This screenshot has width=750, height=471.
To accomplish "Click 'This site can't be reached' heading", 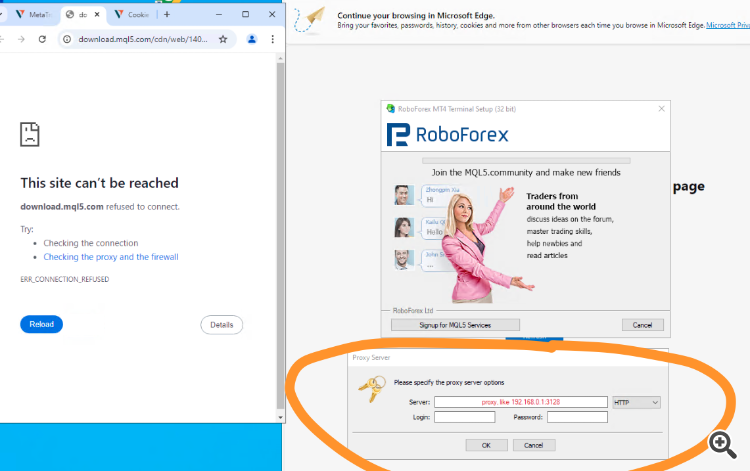I will (99, 183).
